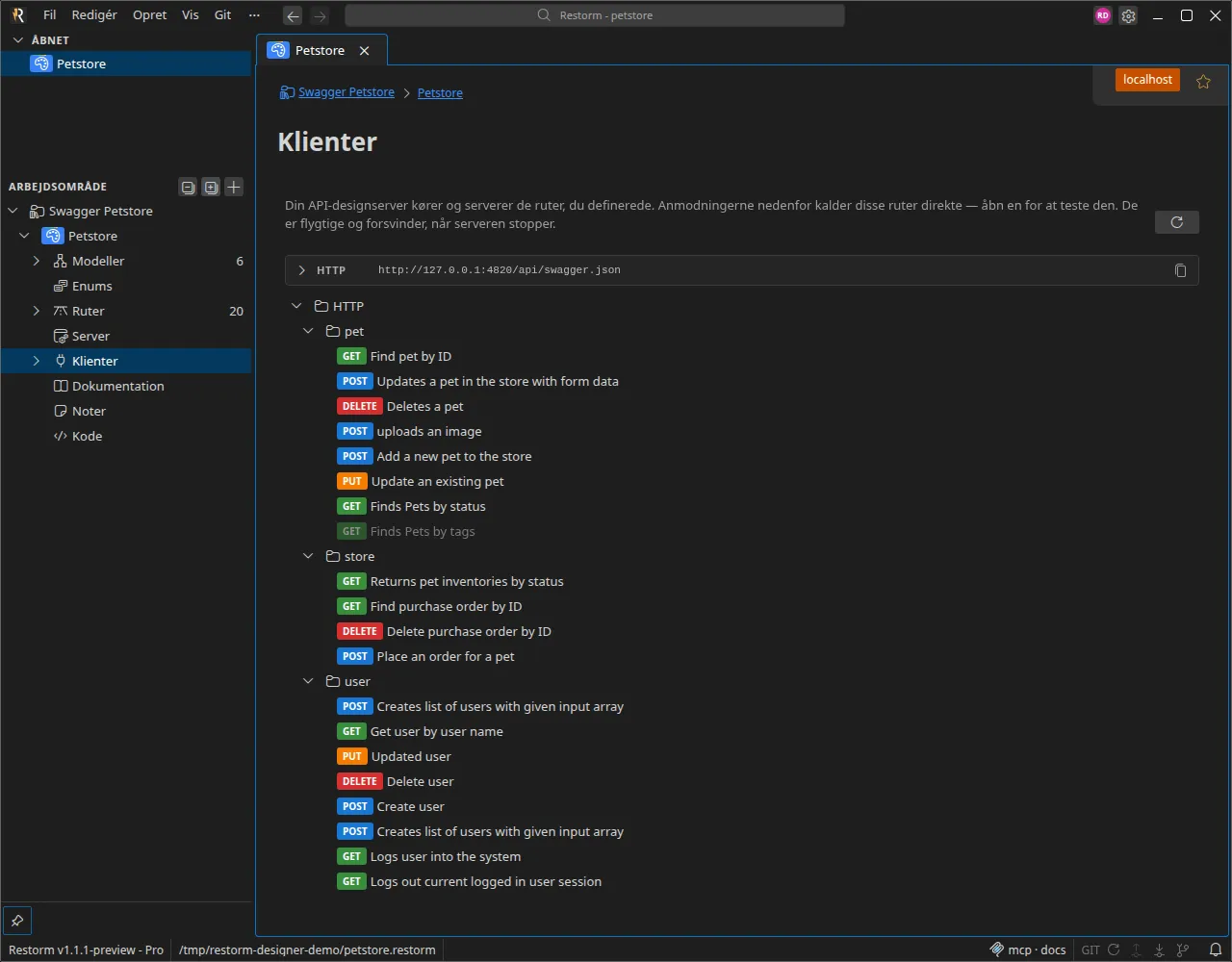The image size is (1232, 962).
Task: Push changes with the Git up-arrow icon
Action: 1137,949
